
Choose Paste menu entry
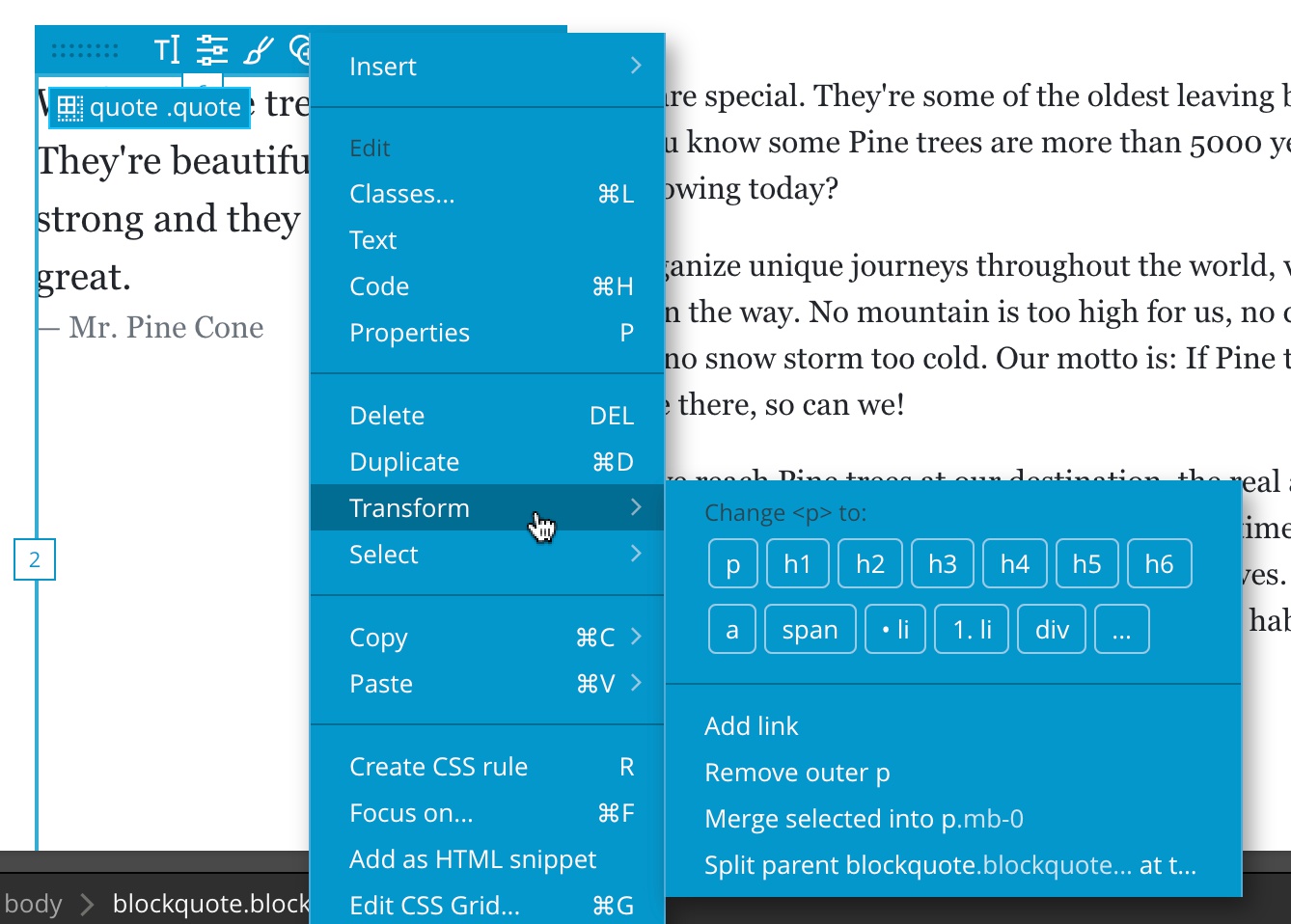tap(487, 684)
